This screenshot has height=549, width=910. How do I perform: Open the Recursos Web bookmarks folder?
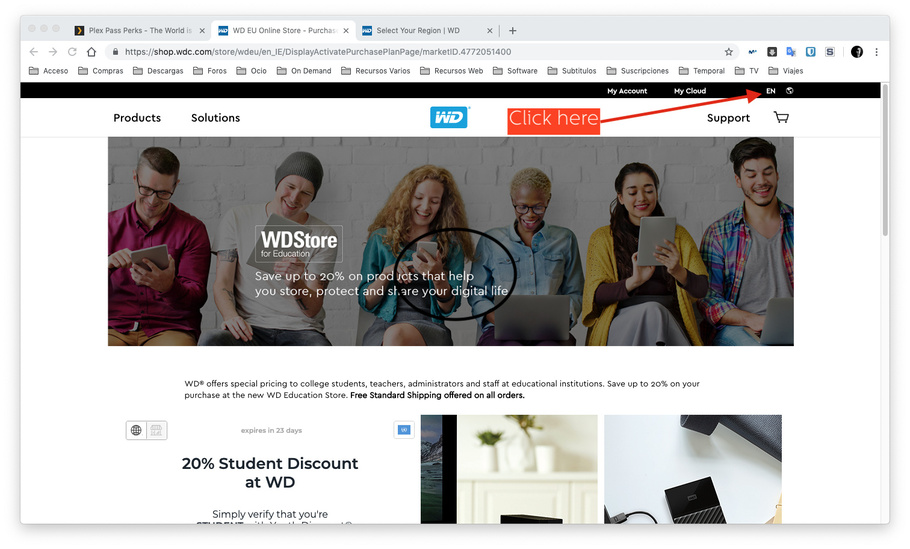(x=452, y=71)
